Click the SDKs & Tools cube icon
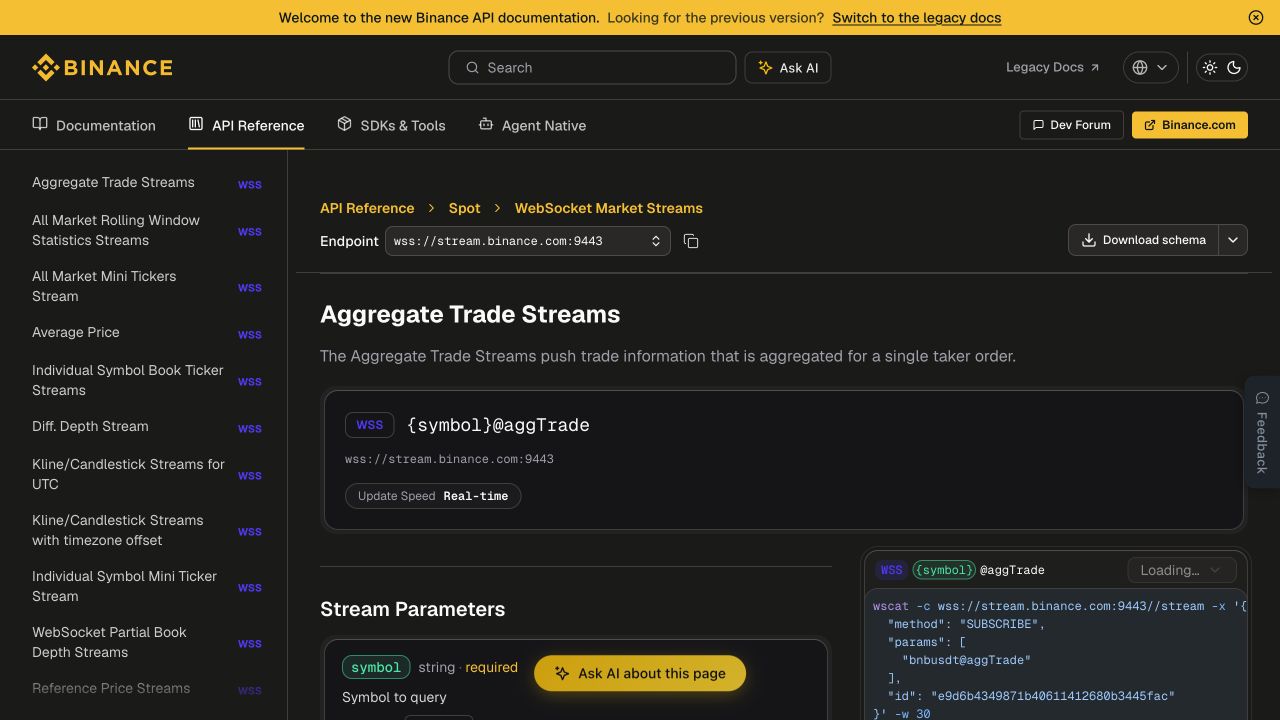This screenshot has height=720, width=1280. [x=344, y=124]
